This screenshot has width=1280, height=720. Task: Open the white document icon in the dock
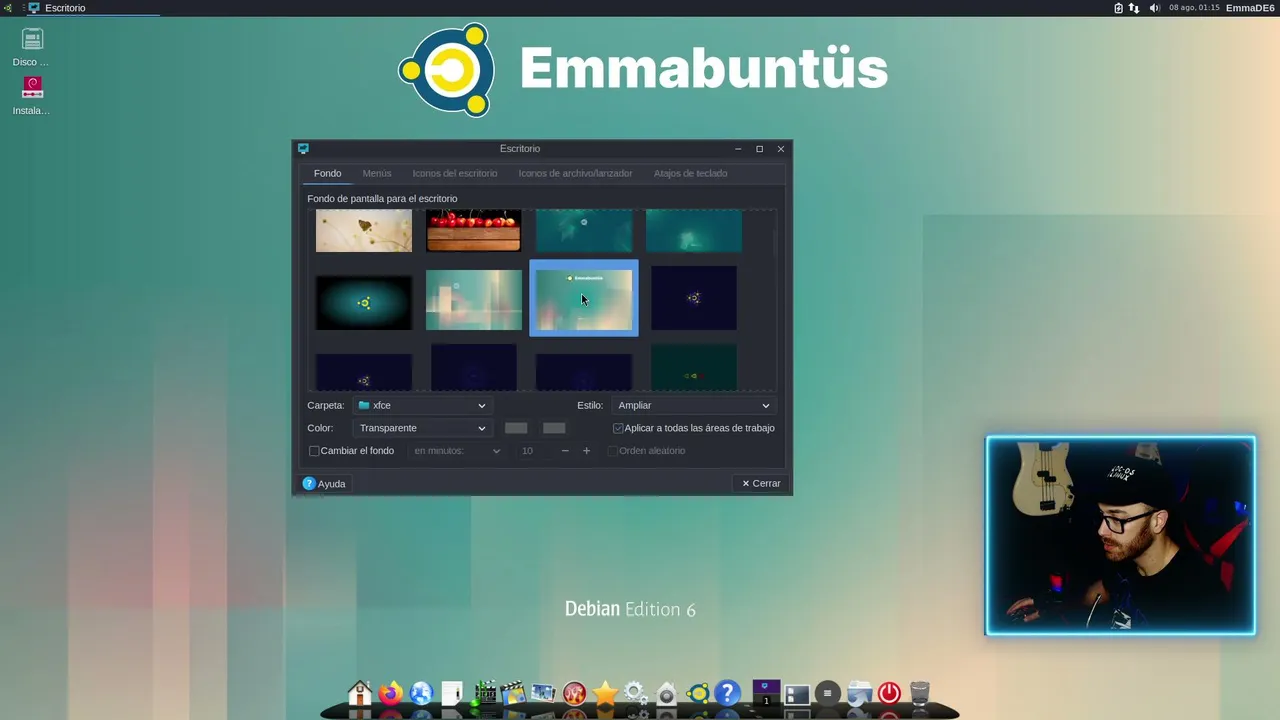[452, 692]
